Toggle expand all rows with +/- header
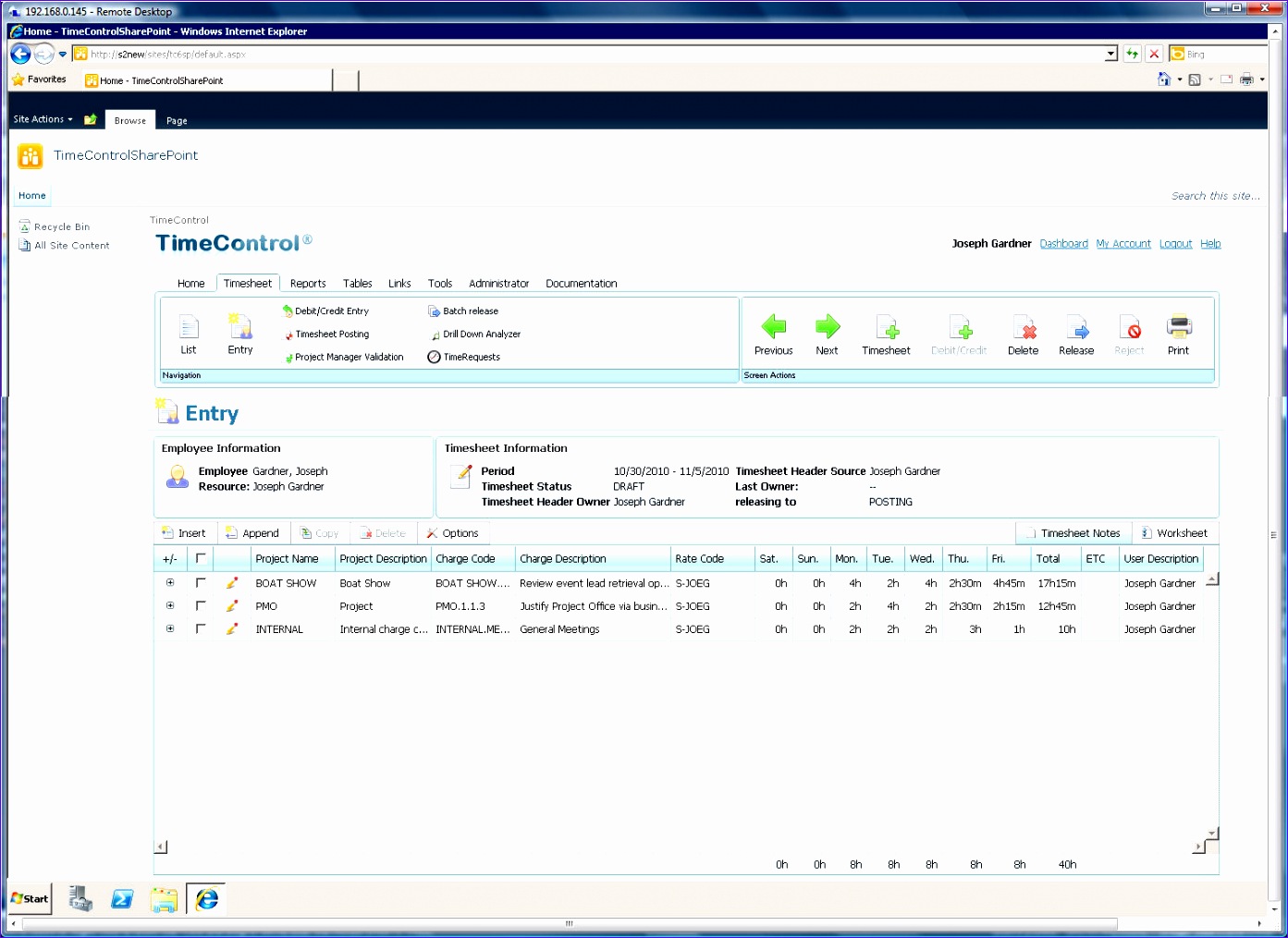Viewport: 1288px width, 938px height. tap(170, 559)
